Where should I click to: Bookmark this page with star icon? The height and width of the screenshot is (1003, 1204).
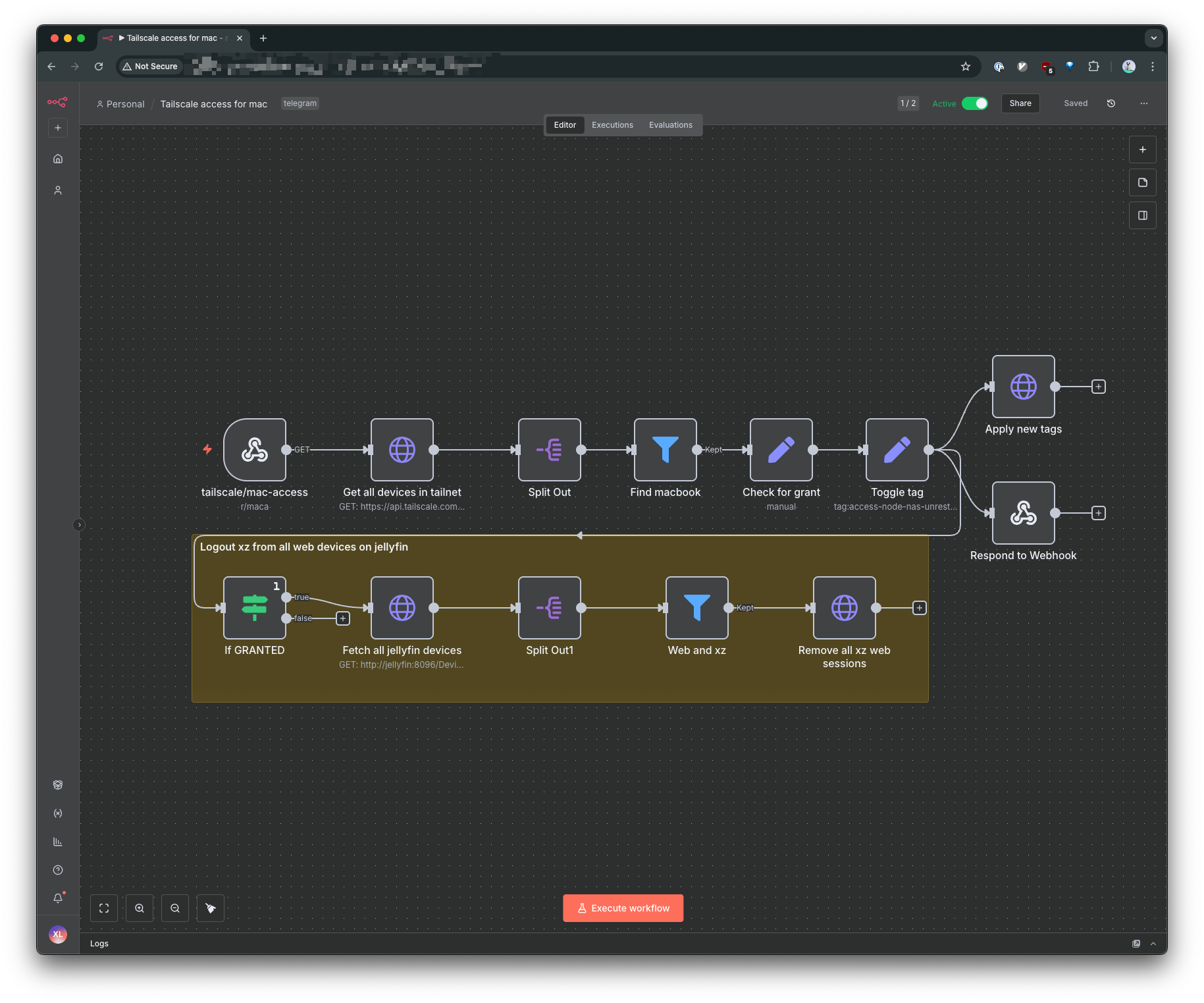(x=965, y=67)
